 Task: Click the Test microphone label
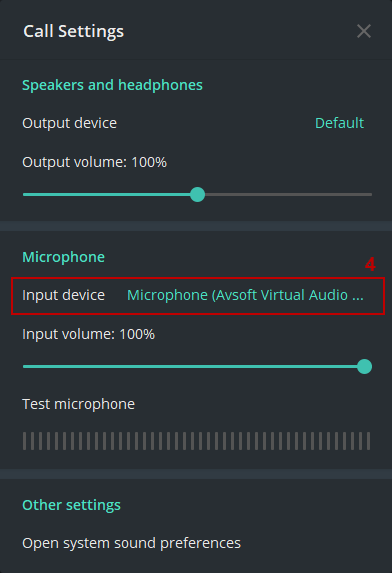point(79,404)
